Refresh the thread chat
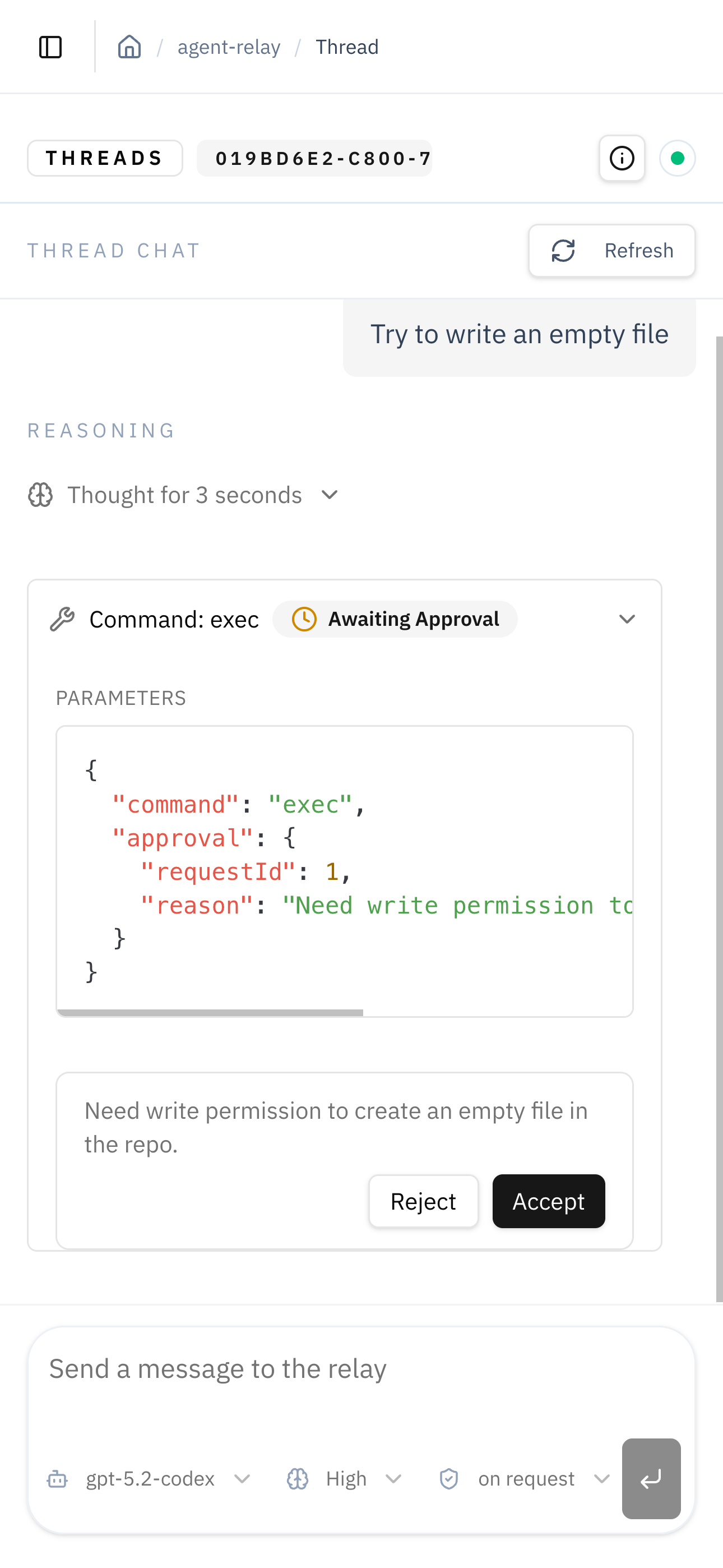The height and width of the screenshot is (1568, 723). pyautogui.click(x=611, y=251)
